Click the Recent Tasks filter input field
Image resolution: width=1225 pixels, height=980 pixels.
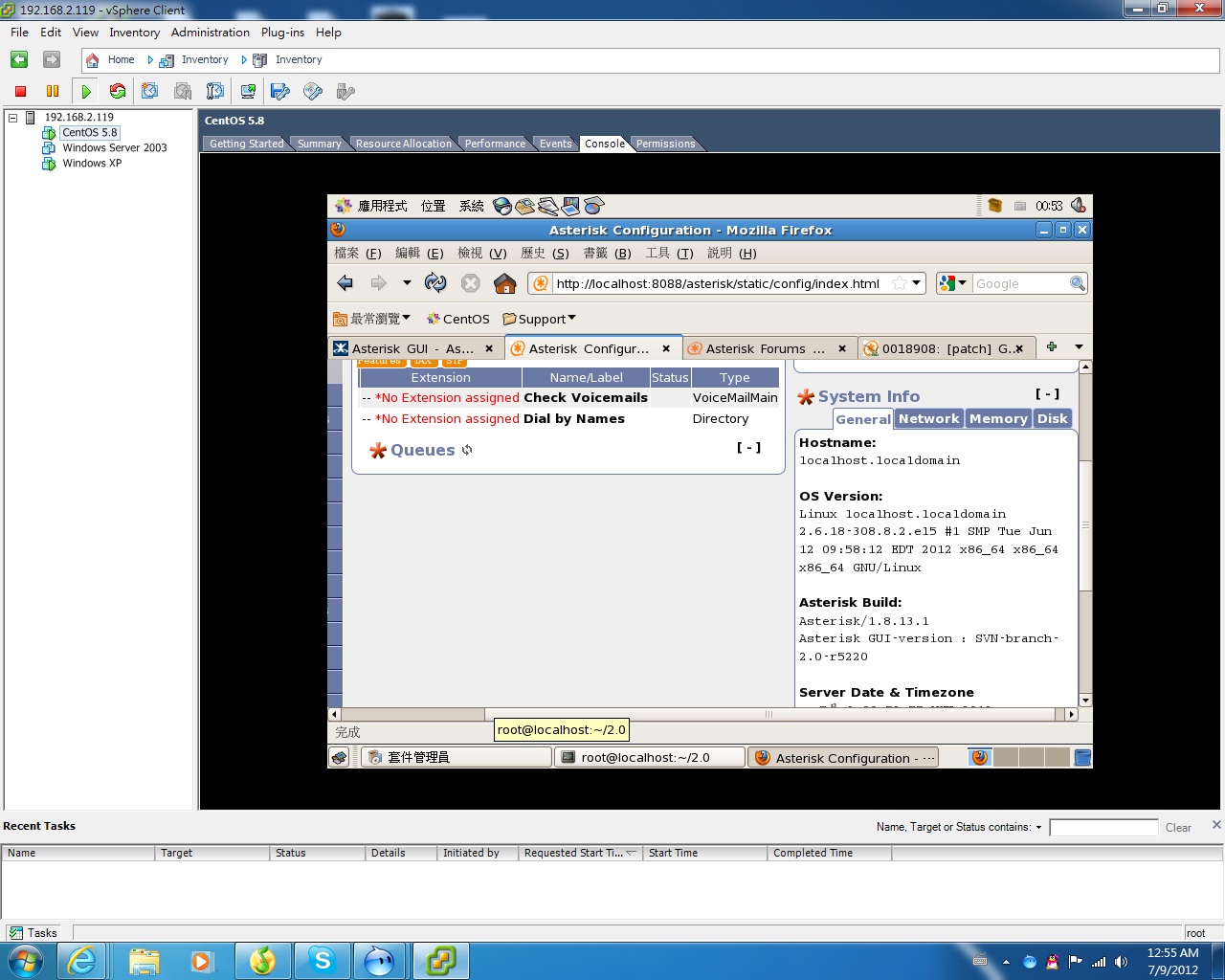click(1102, 827)
